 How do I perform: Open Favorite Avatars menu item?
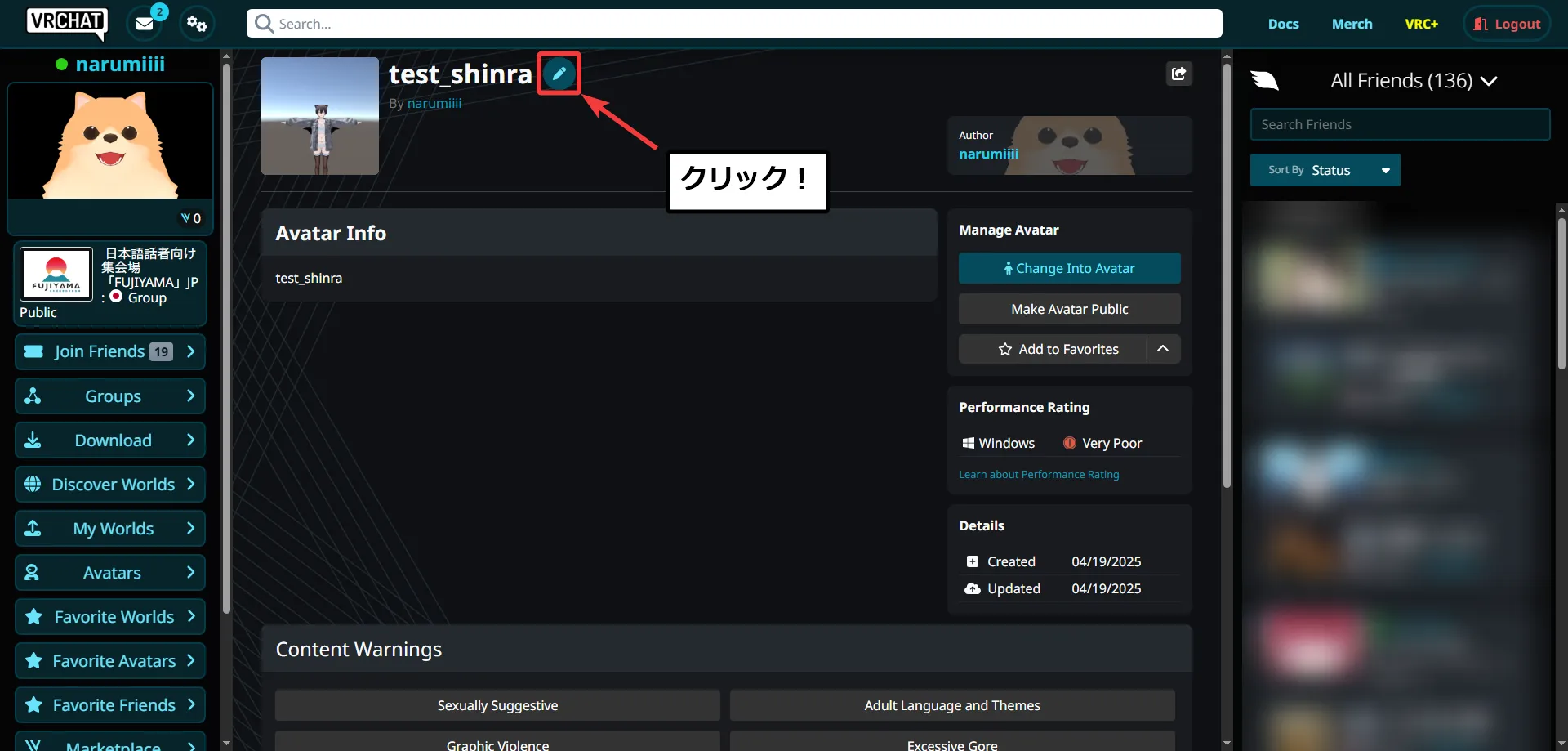click(110, 661)
